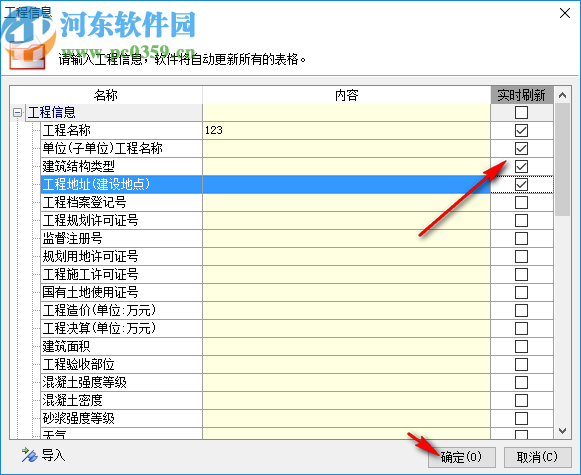Click content field for 建筑结构类型

pos(346,166)
